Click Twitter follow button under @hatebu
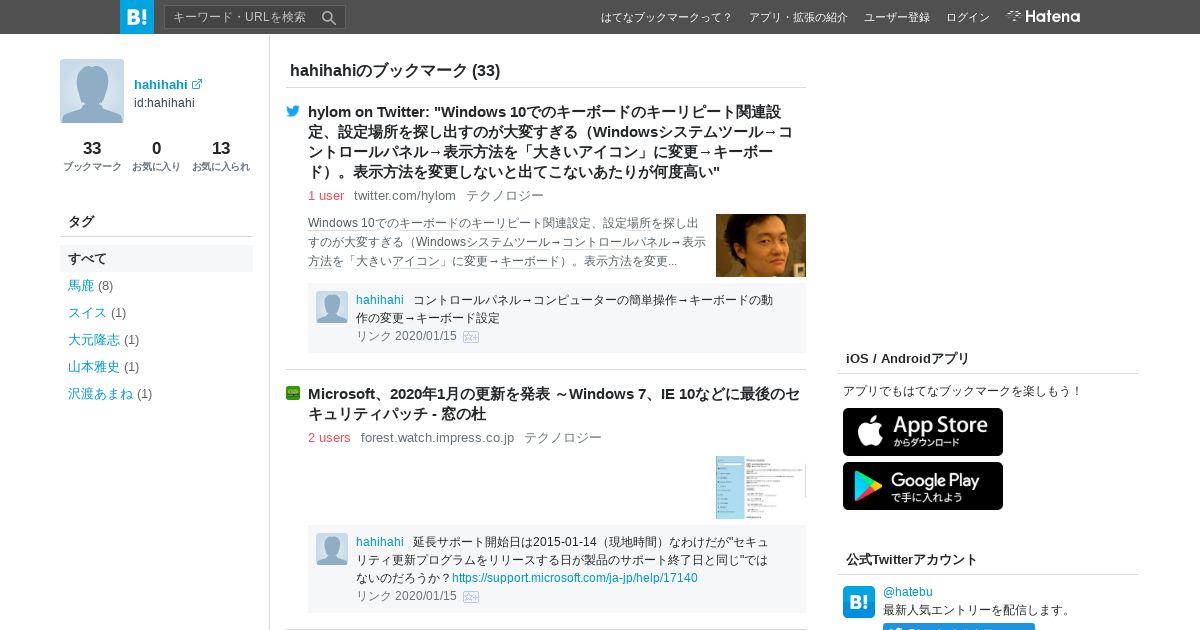Image resolution: width=1200 pixels, height=630 pixels. point(959,626)
